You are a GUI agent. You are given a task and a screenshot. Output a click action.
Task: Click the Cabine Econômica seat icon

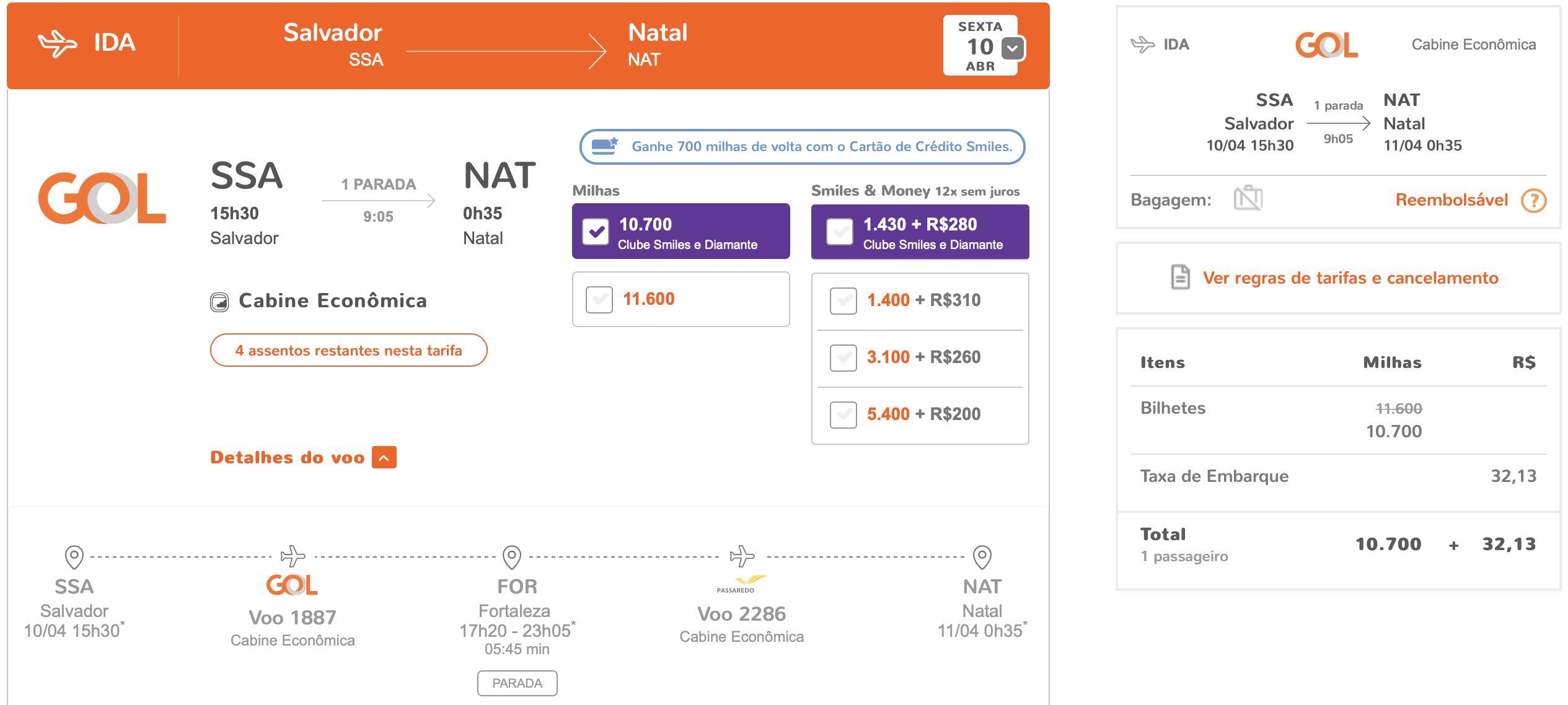pos(219,302)
